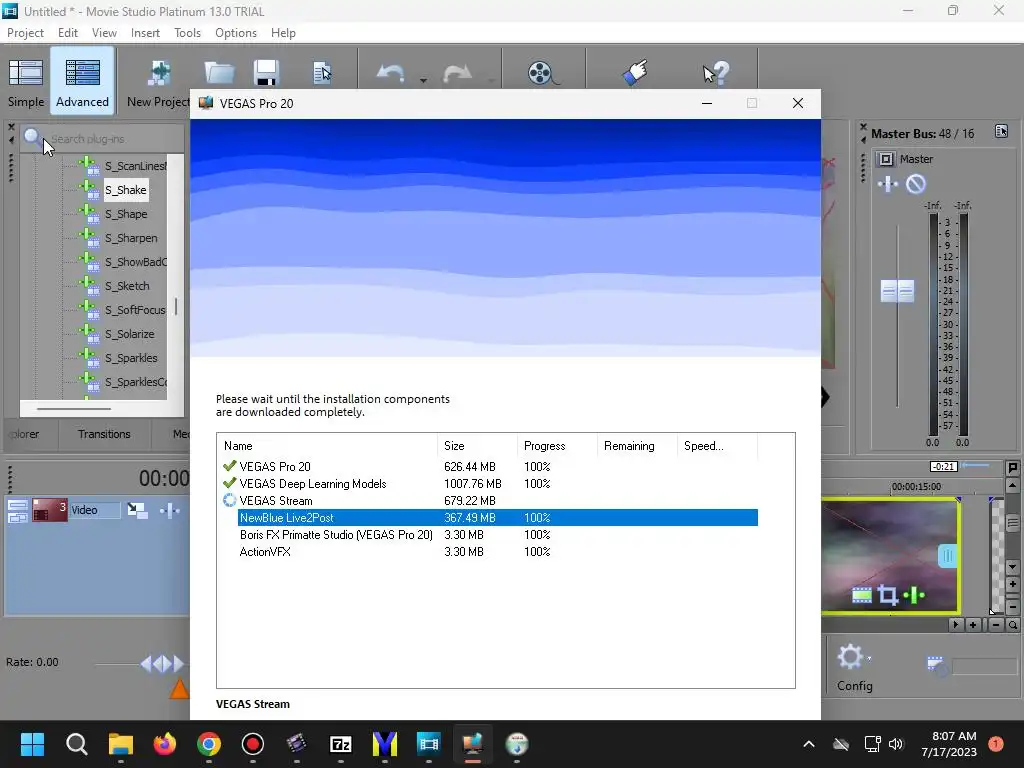Switch to the Explorer tab
This screenshot has width=1024, height=768.
point(26,434)
